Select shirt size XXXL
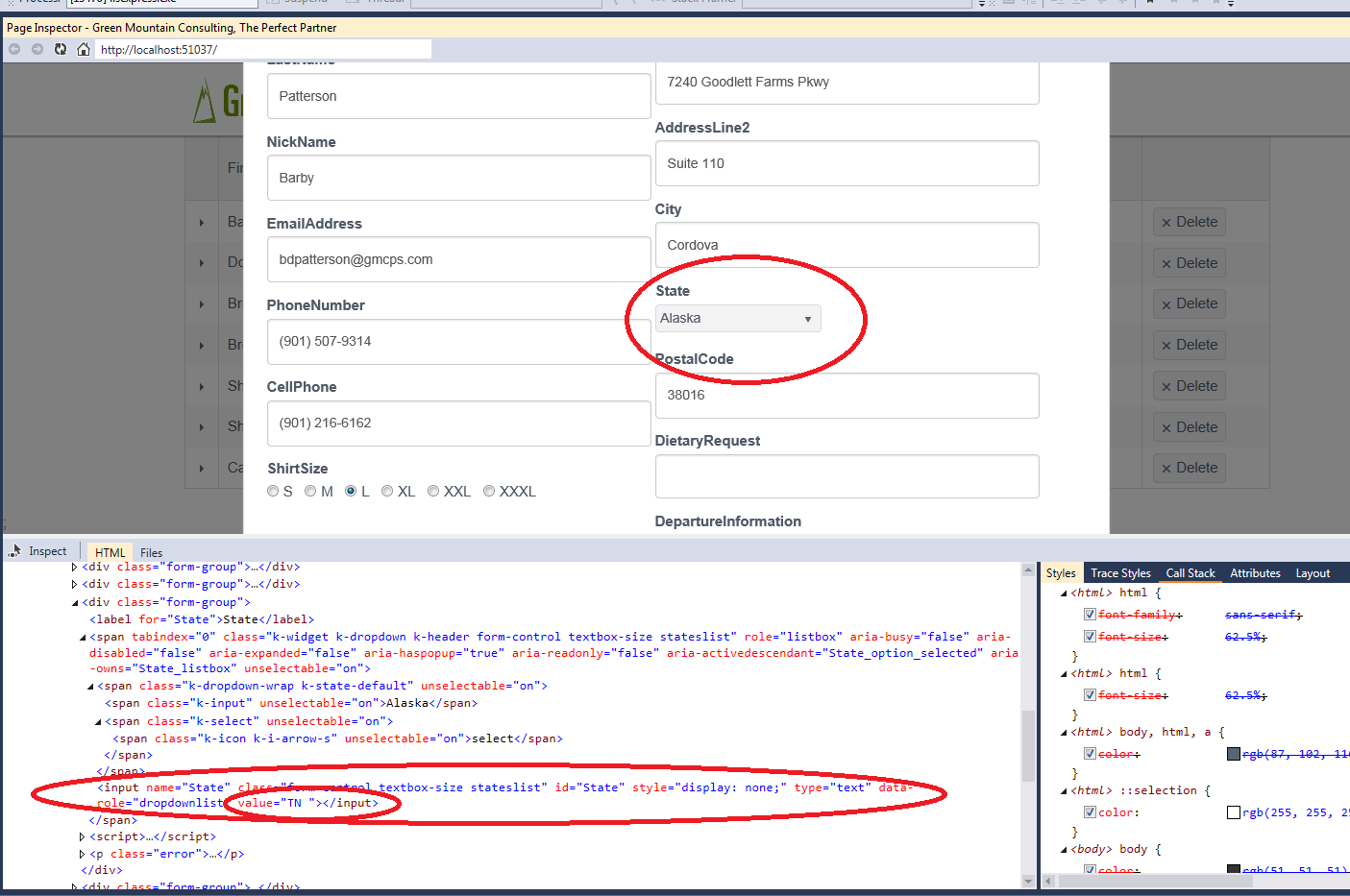The image size is (1350, 896). pos(489,491)
